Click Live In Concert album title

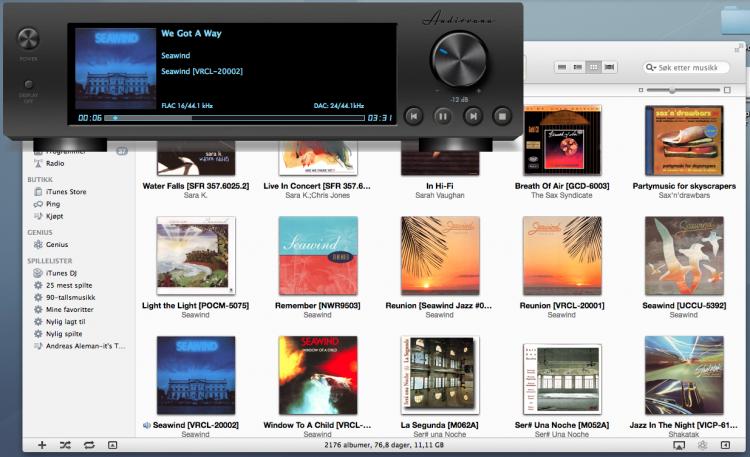[317, 186]
